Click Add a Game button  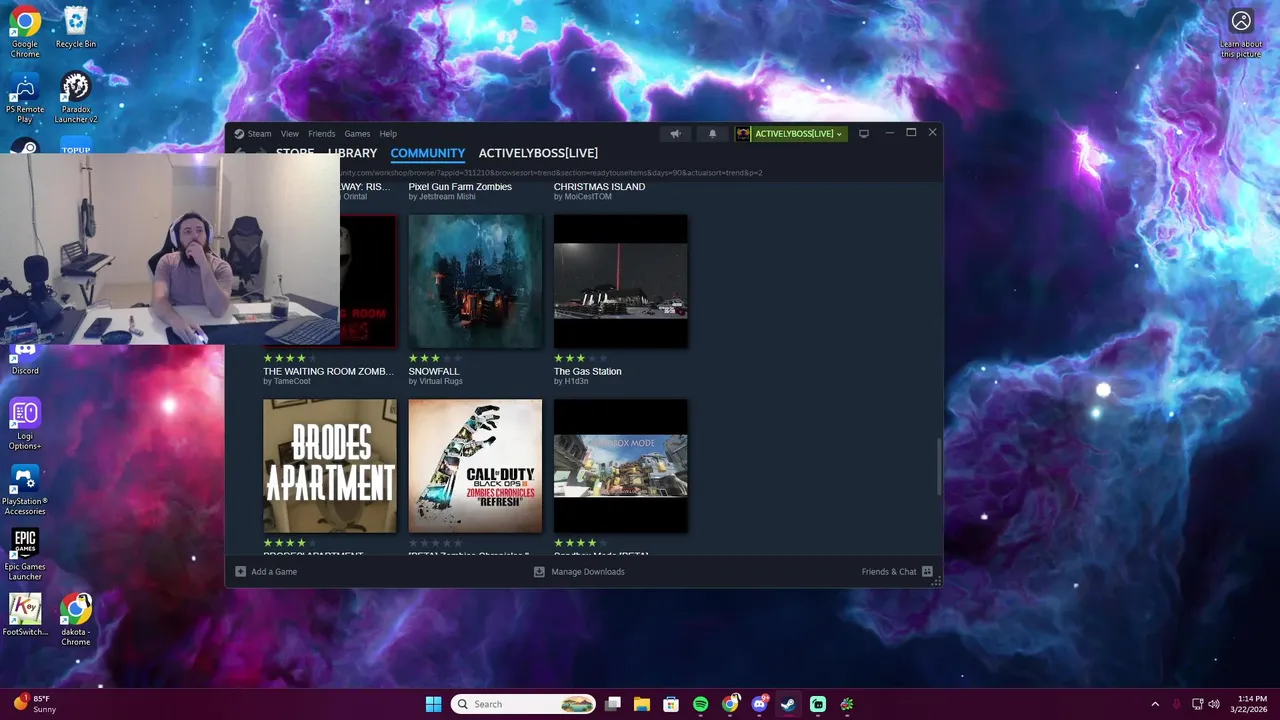pos(266,572)
